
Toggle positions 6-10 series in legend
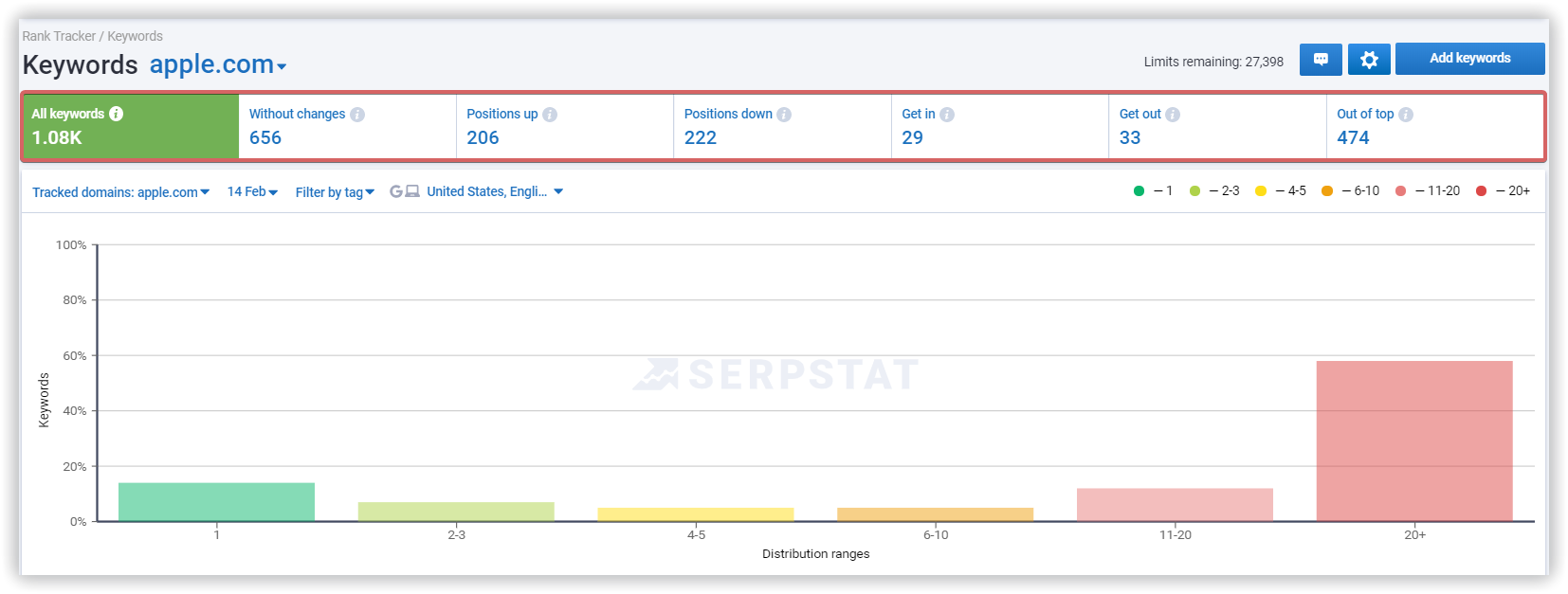coord(1350,190)
